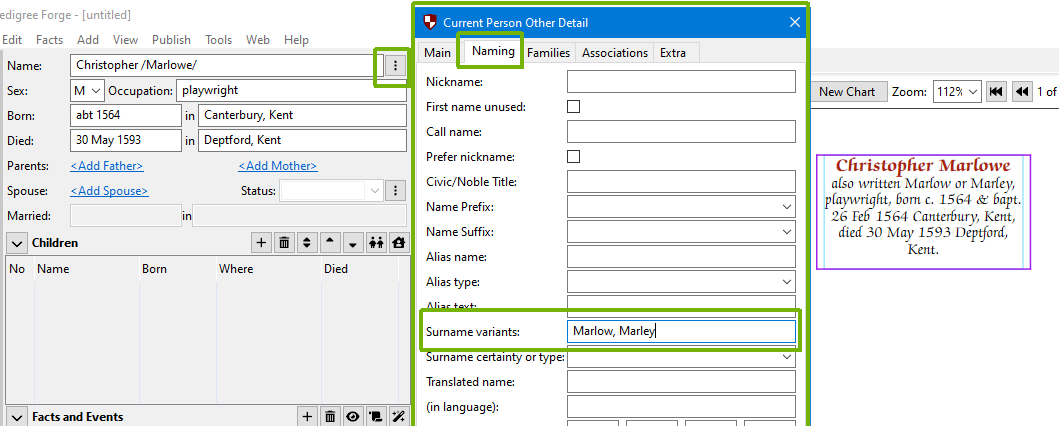Click the Add Father link
The height and width of the screenshot is (426, 1059).
point(106,166)
